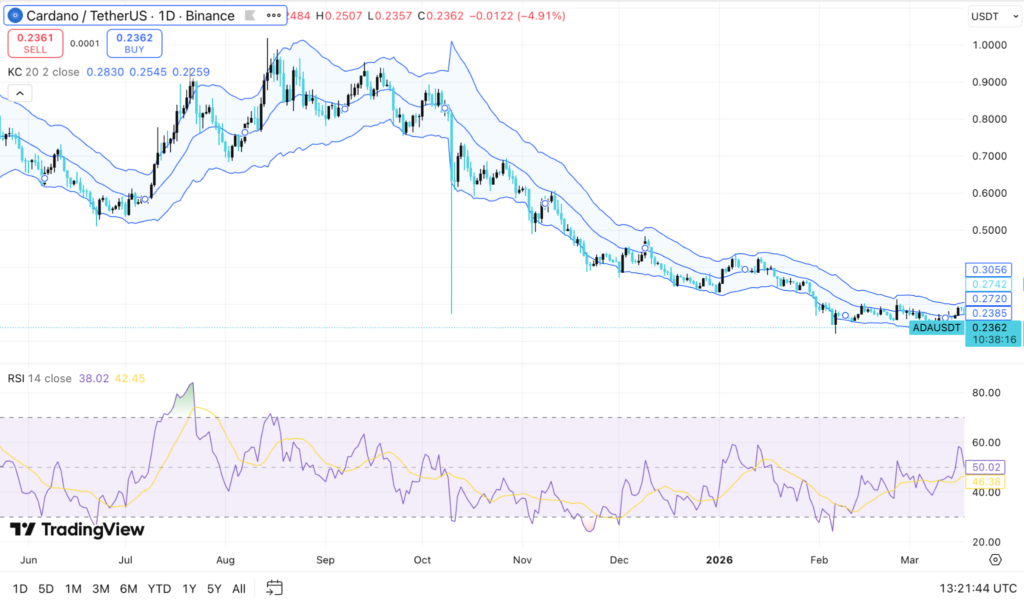
Task: Open the three-dot menu beside the symbol name
Action: click(272, 16)
